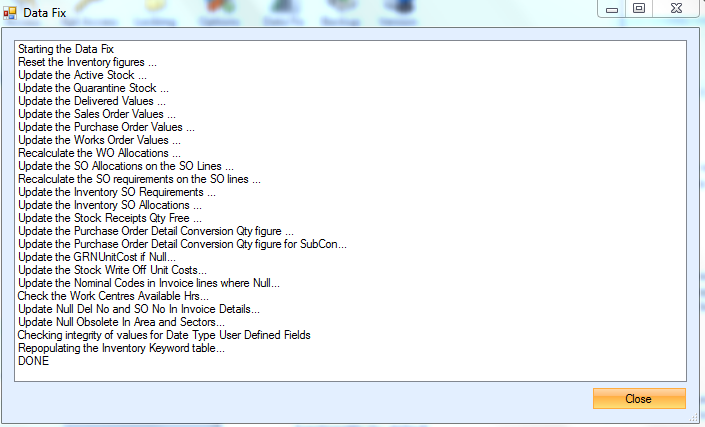Screen dimensions: 705x427
Task: Click 'Update the Stock Write Off Unit Costs...' line
Action: coord(112,270)
